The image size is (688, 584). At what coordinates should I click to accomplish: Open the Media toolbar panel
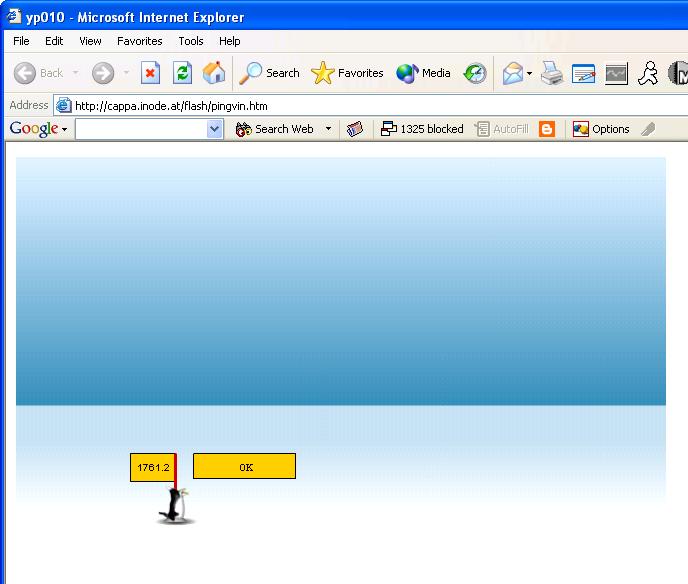click(423, 73)
